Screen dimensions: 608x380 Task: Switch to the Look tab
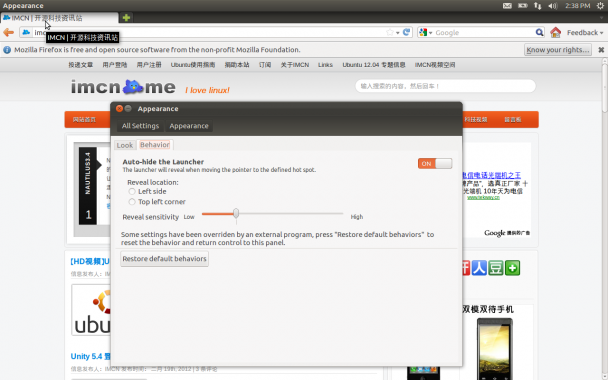(124, 145)
